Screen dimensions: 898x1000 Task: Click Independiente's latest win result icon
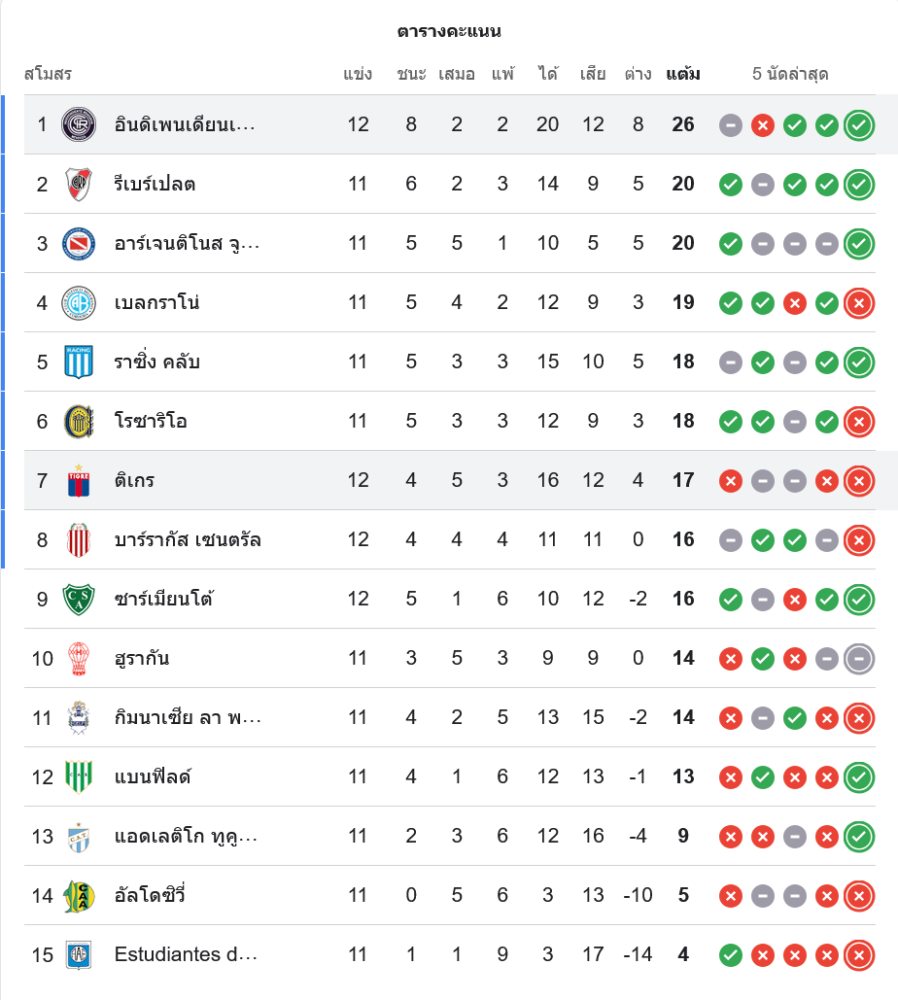click(859, 125)
